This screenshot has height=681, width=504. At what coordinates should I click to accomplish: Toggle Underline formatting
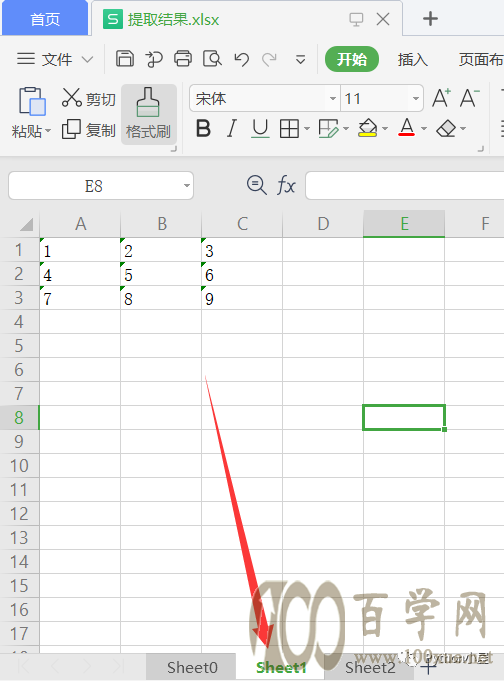pyautogui.click(x=260, y=129)
